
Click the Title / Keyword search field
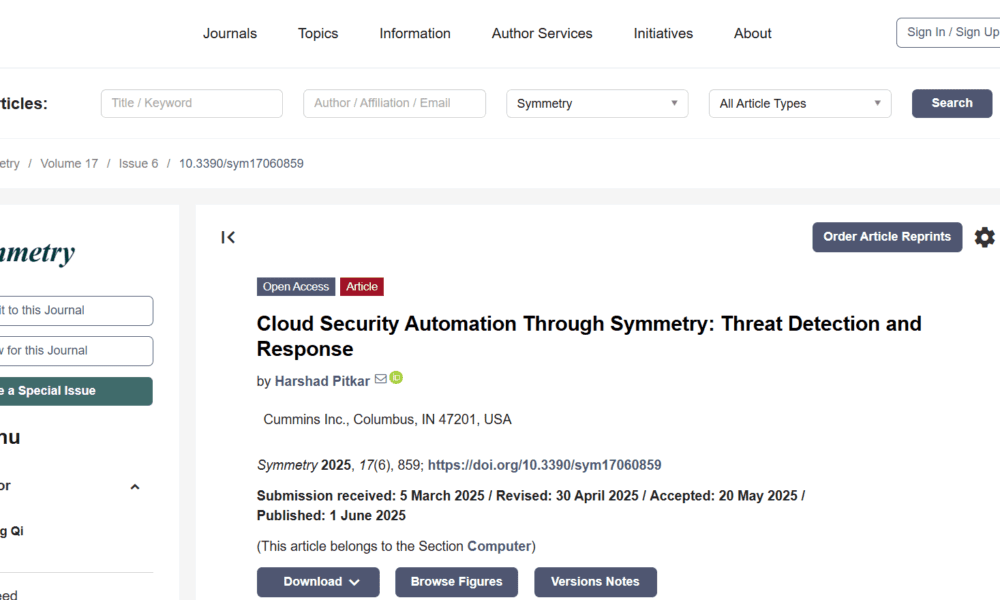191,103
